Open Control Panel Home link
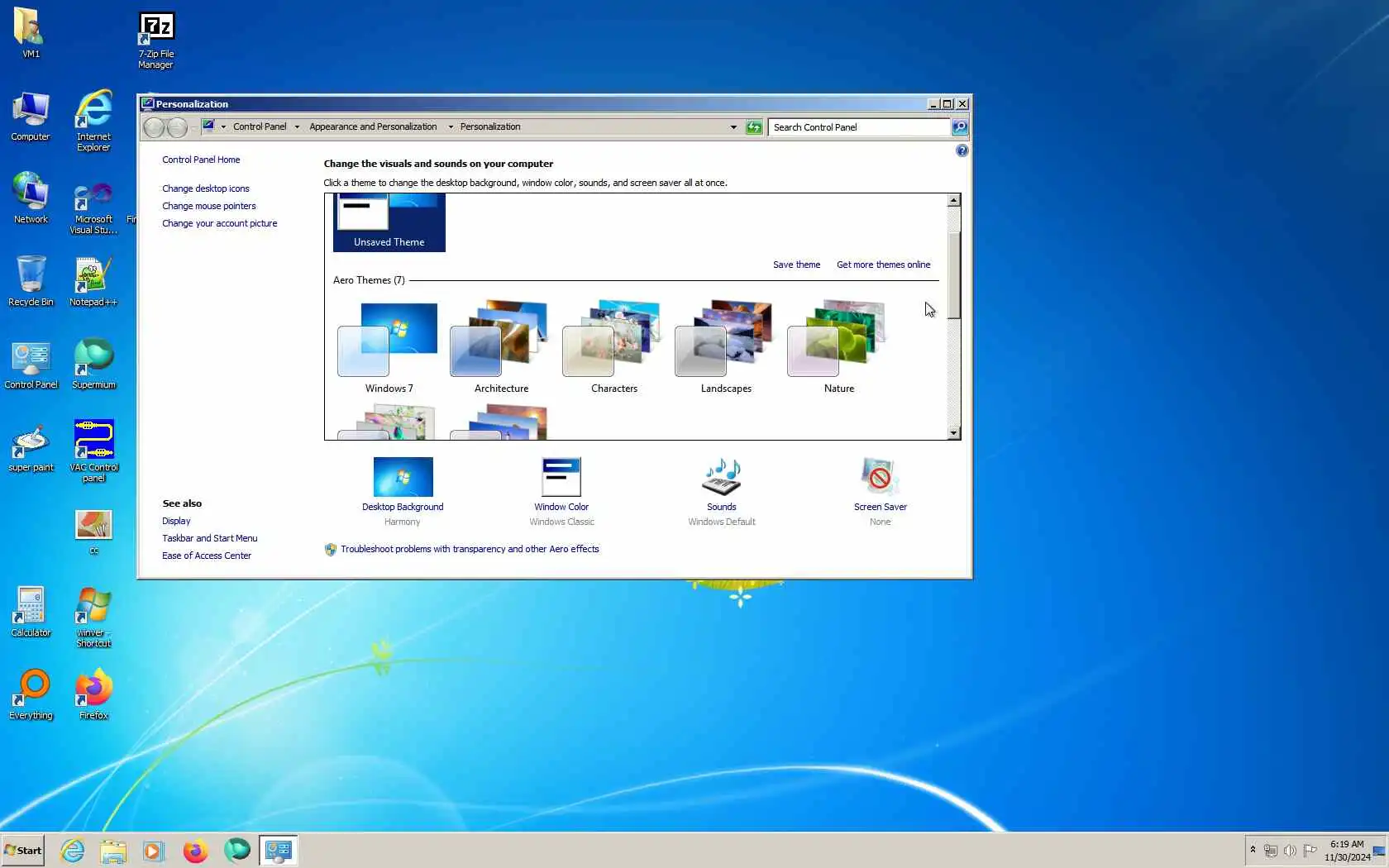 click(x=201, y=160)
